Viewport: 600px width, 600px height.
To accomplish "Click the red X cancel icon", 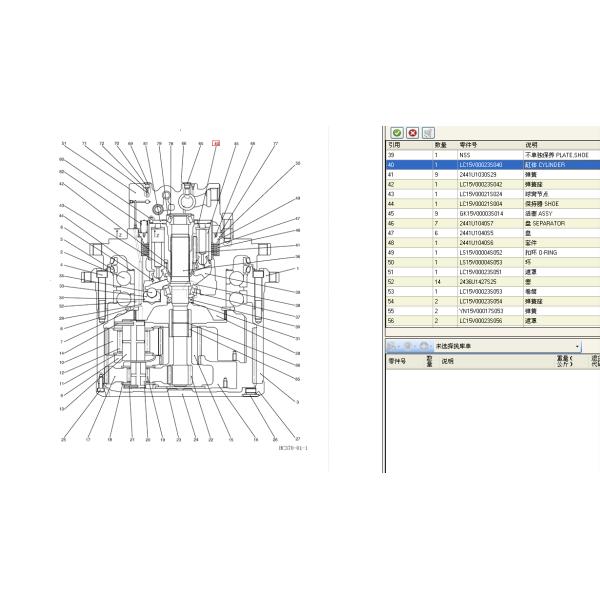I will (412, 132).
